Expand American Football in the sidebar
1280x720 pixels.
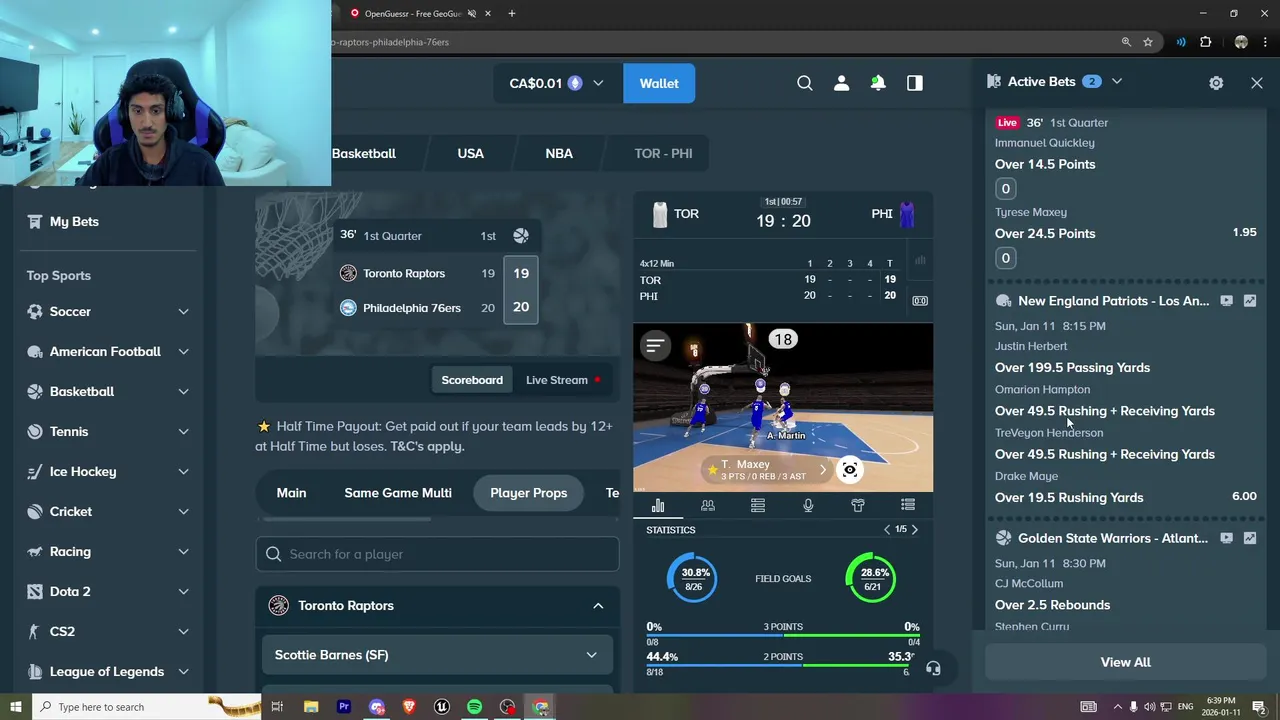[x=183, y=352]
